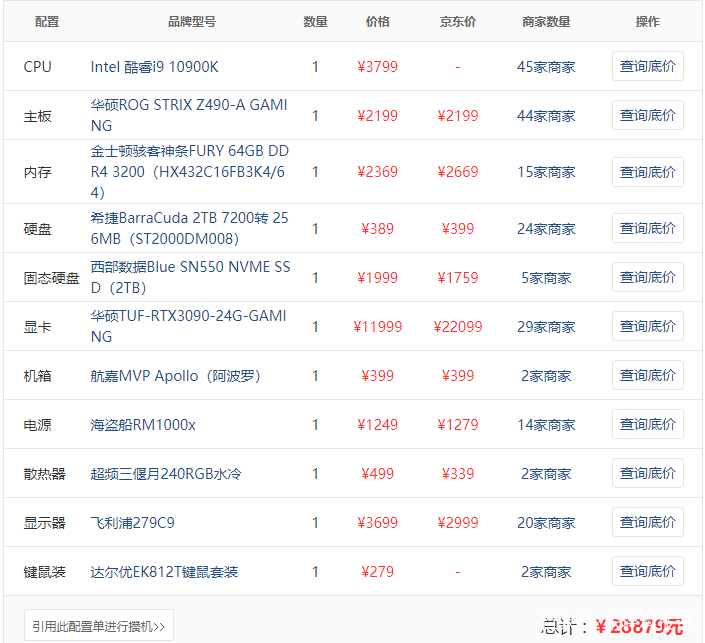Screen dimensions: 705x643
Task: Click the 价格 column header
Action: [377, 22]
